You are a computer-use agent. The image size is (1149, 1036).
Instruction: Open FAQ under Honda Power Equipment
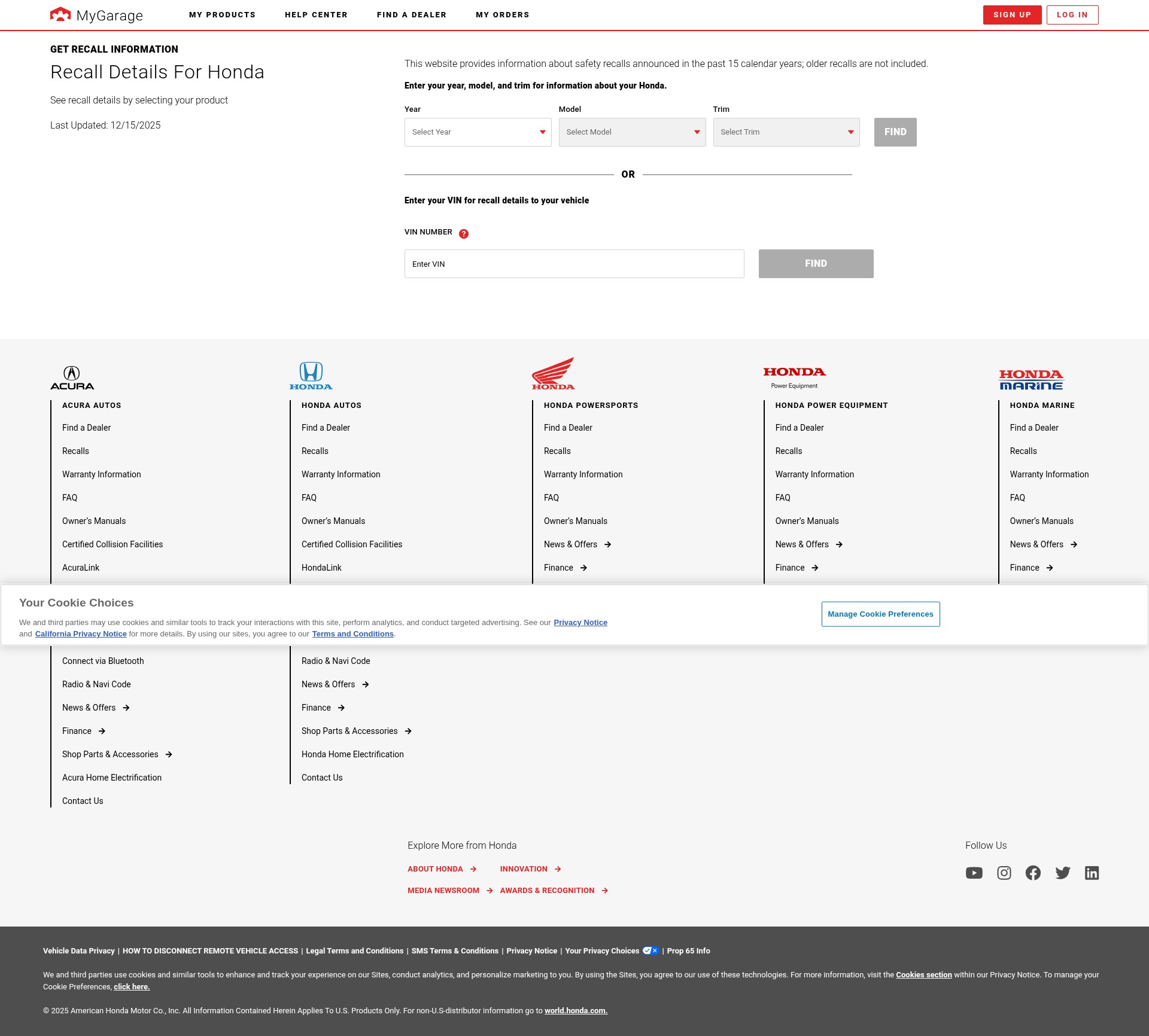coord(783,498)
